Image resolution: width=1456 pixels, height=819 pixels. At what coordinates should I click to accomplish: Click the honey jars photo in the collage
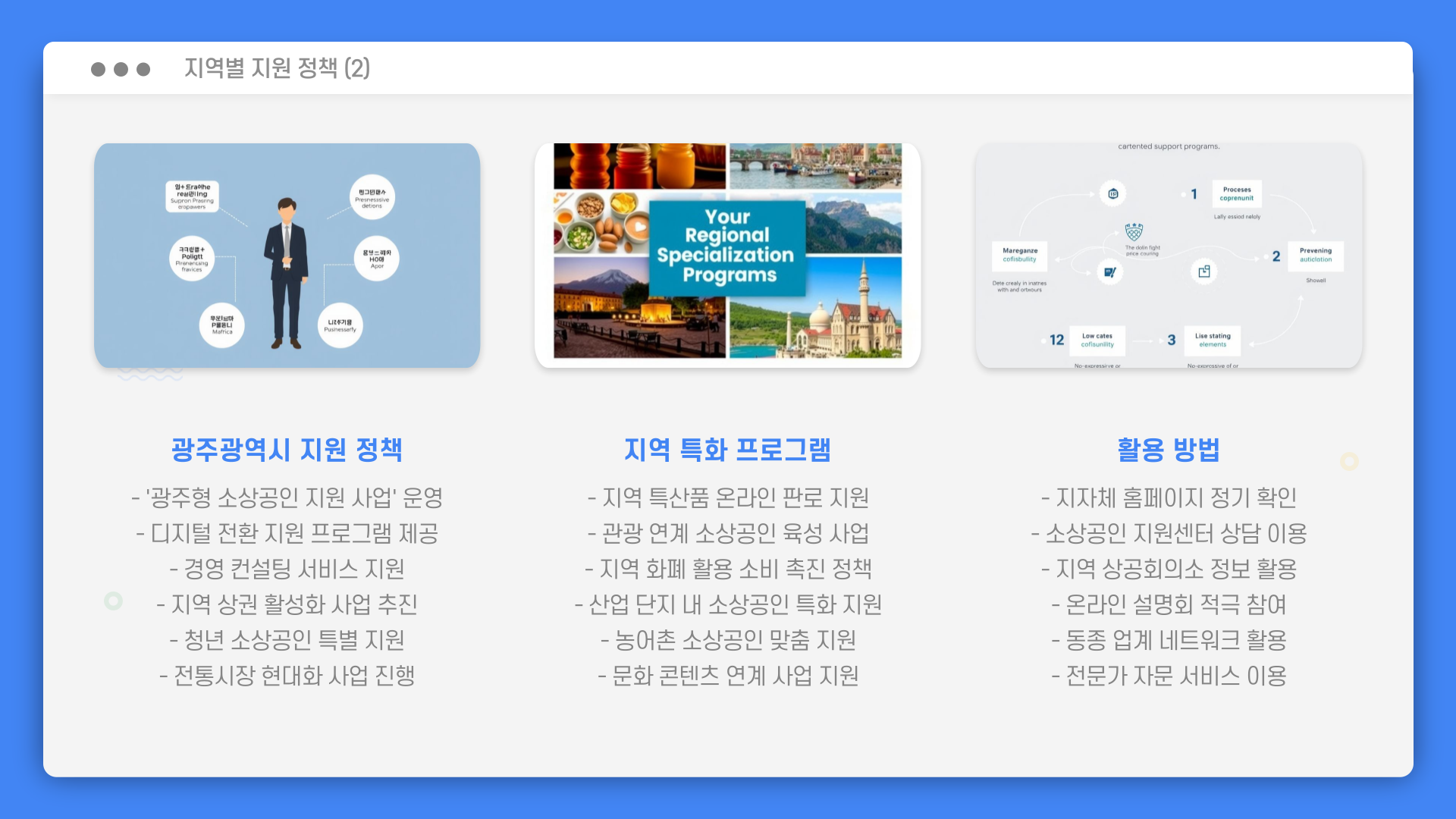pos(639,165)
